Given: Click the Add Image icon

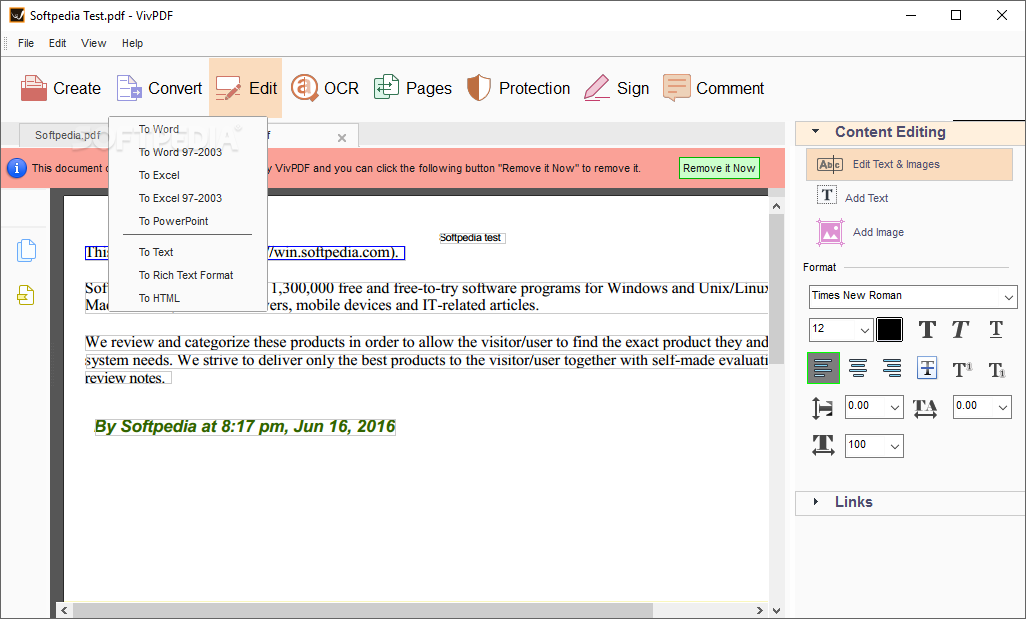Looking at the screenshot, I should (830, 232).
